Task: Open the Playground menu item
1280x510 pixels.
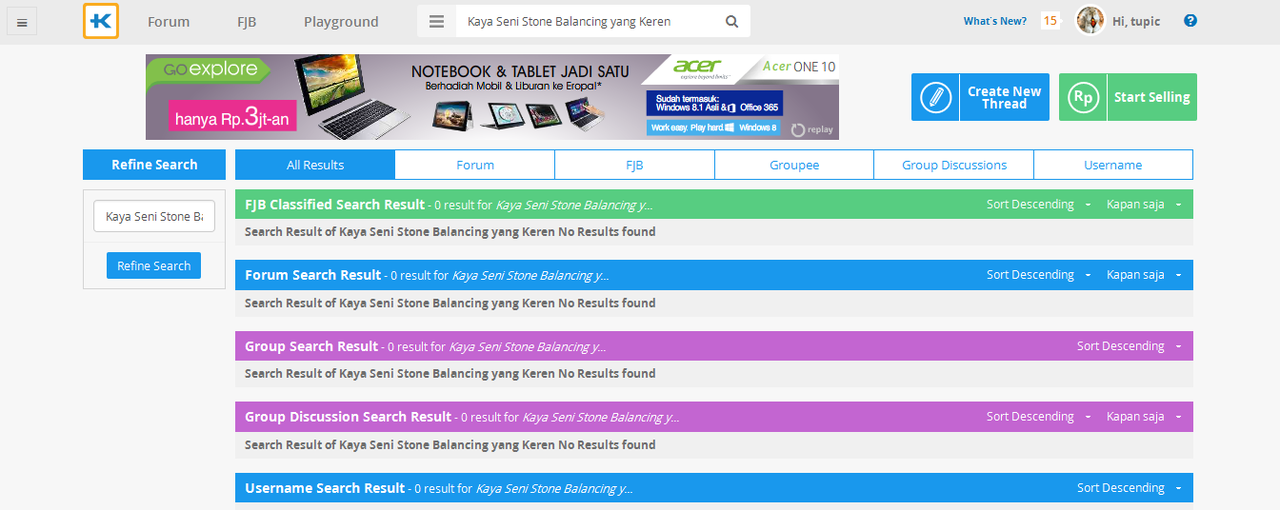Action: click(x=341, y=21)
